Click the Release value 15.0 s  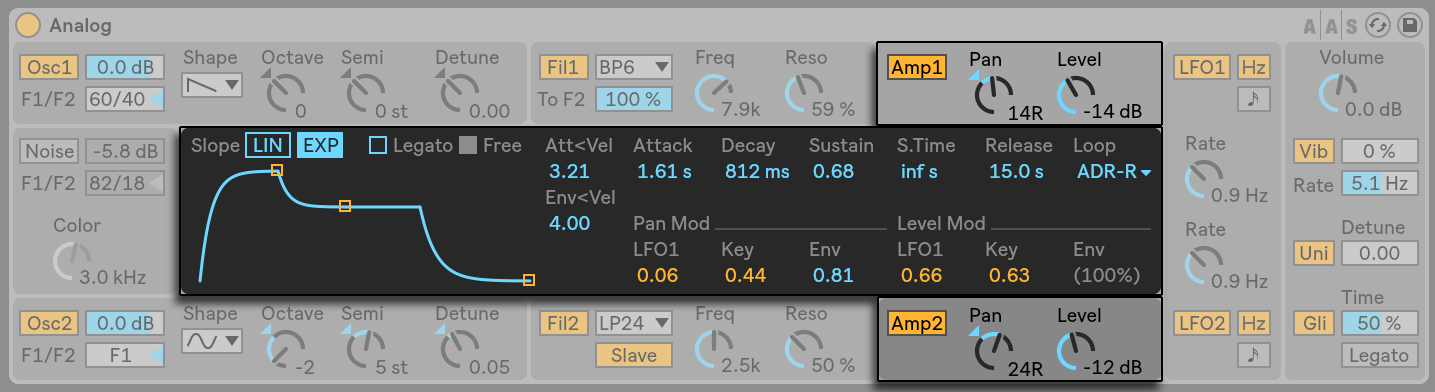point(1017,171)
